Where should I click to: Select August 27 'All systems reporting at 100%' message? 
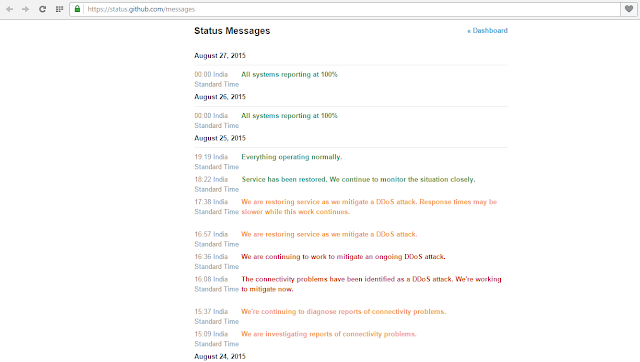click(289, 74)
